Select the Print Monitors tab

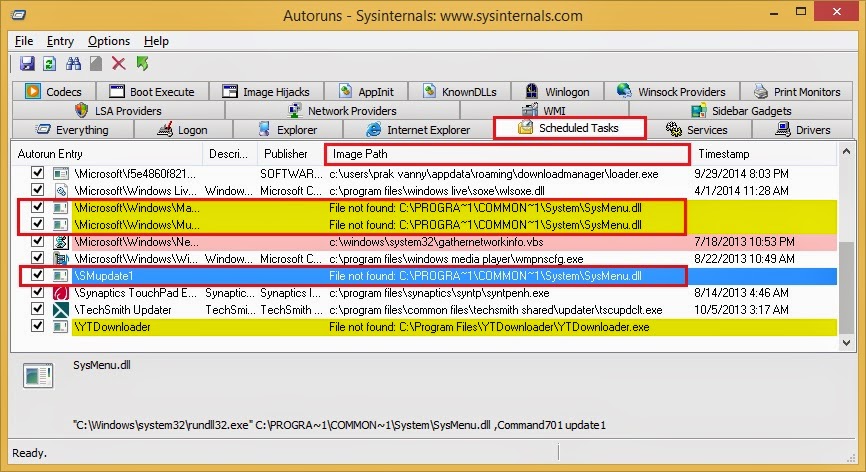[797, 92]
